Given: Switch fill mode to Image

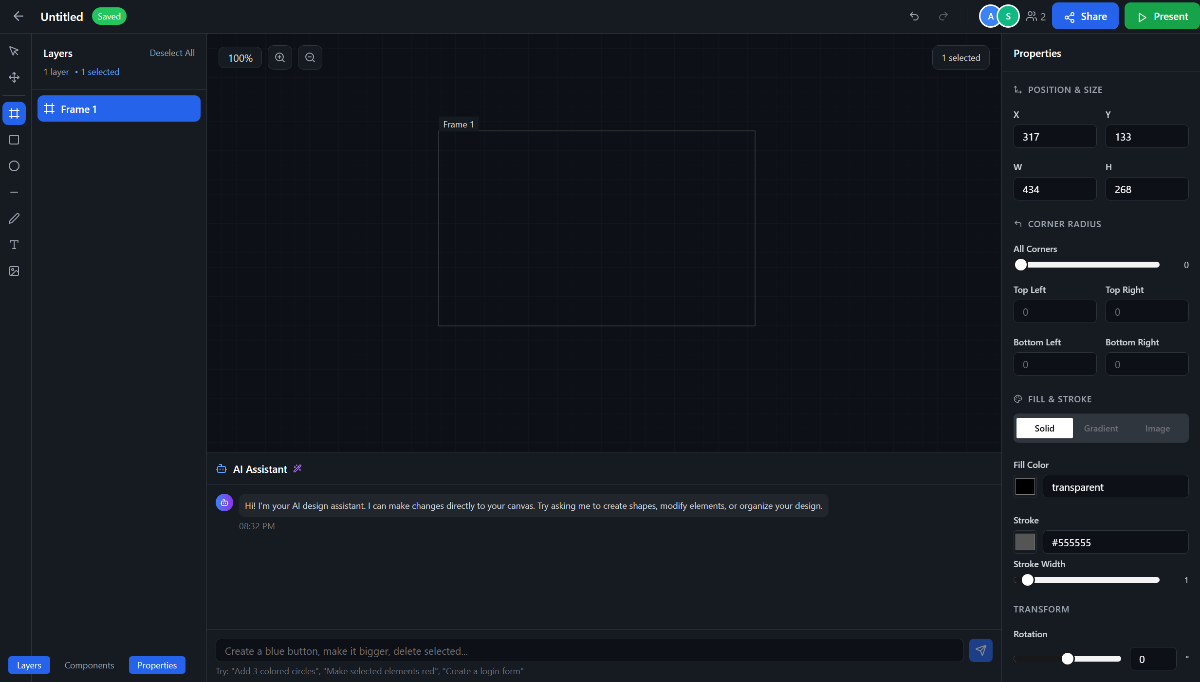Looking at the screenshot, I should point(1157,428).
